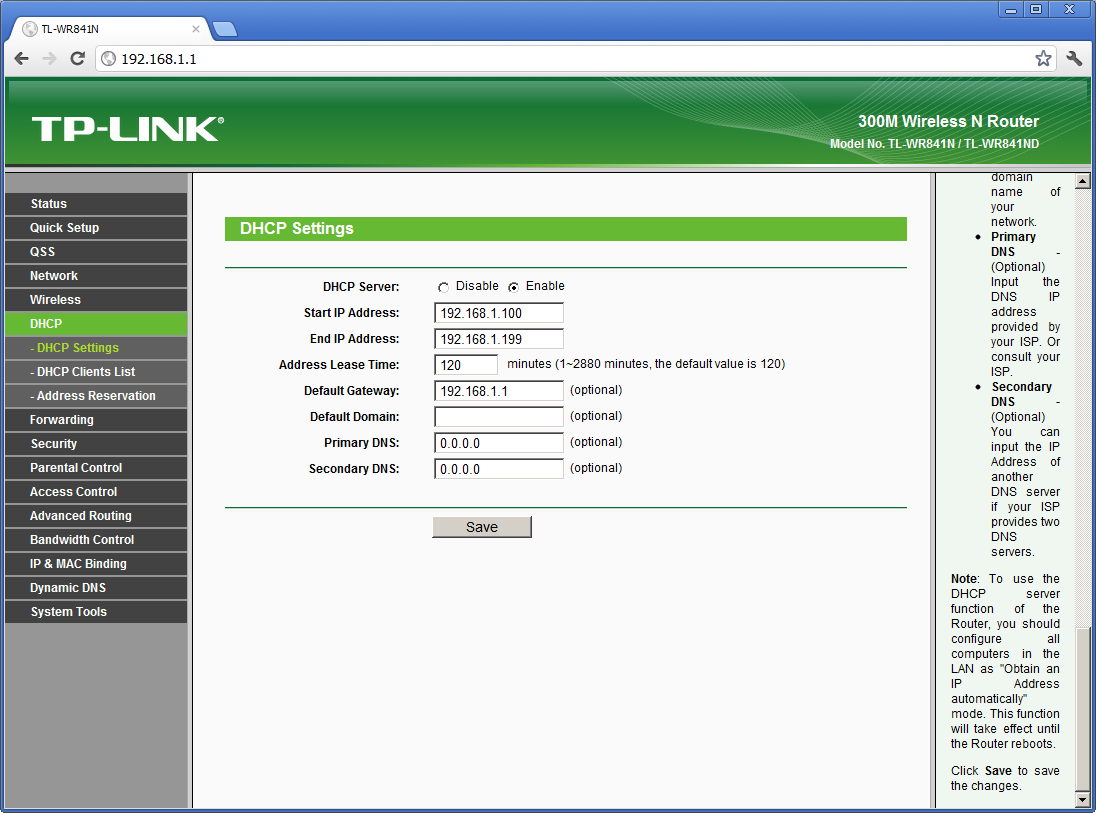The height and width of the screenshot is (813, 1096).
Task: Click the Primary DNS field
Action: tap(498, 443)
